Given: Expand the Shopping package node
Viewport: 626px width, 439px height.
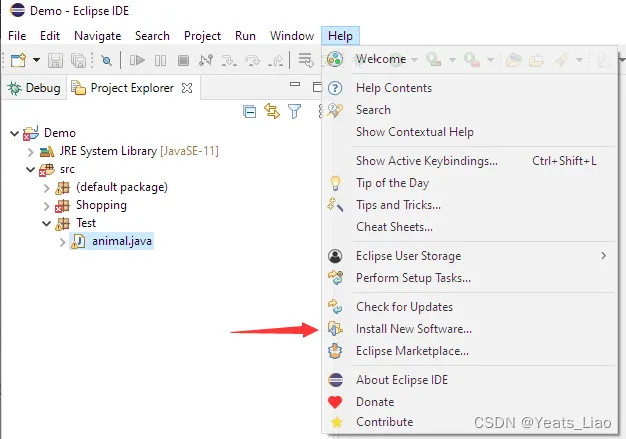Looking at the screenshot, I should point(46,206).
